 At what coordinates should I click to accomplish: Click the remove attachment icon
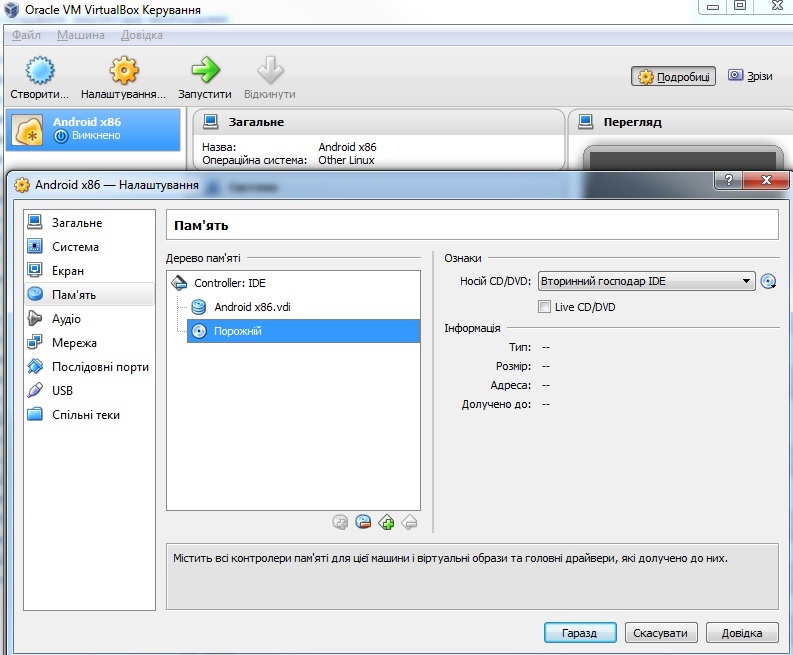click(363, 522)
